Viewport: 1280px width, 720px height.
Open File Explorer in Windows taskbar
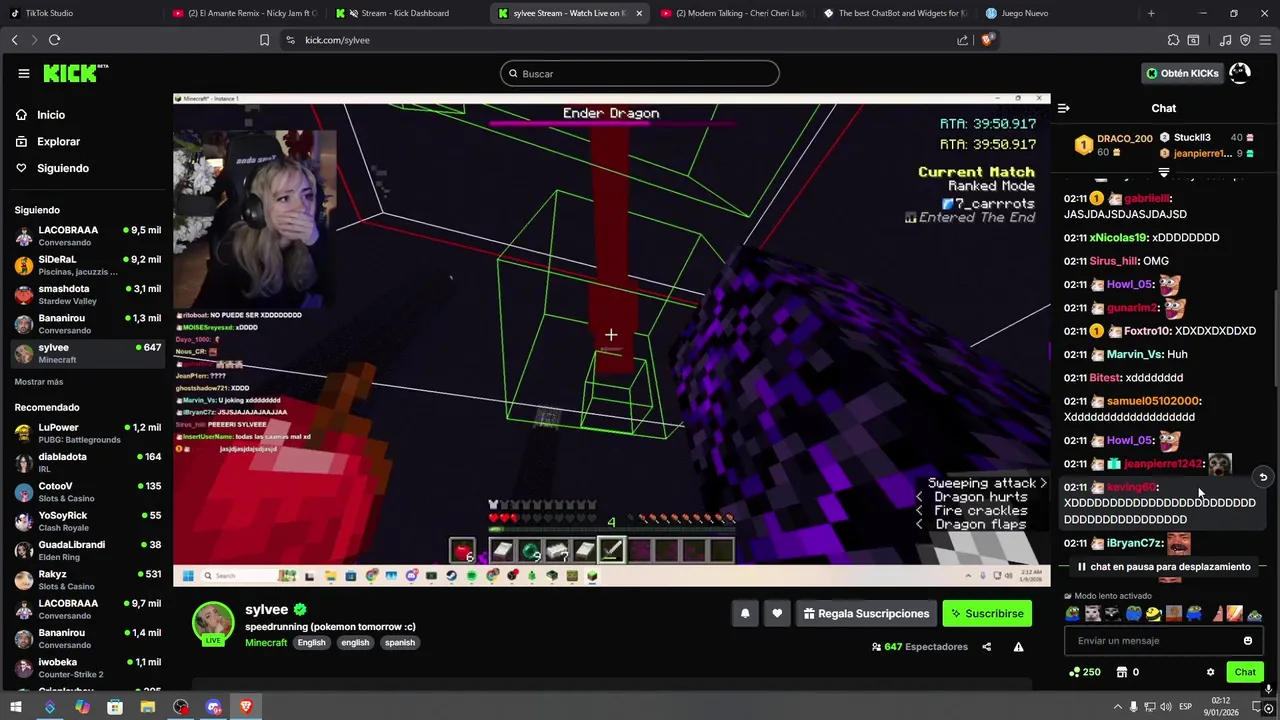147,707
